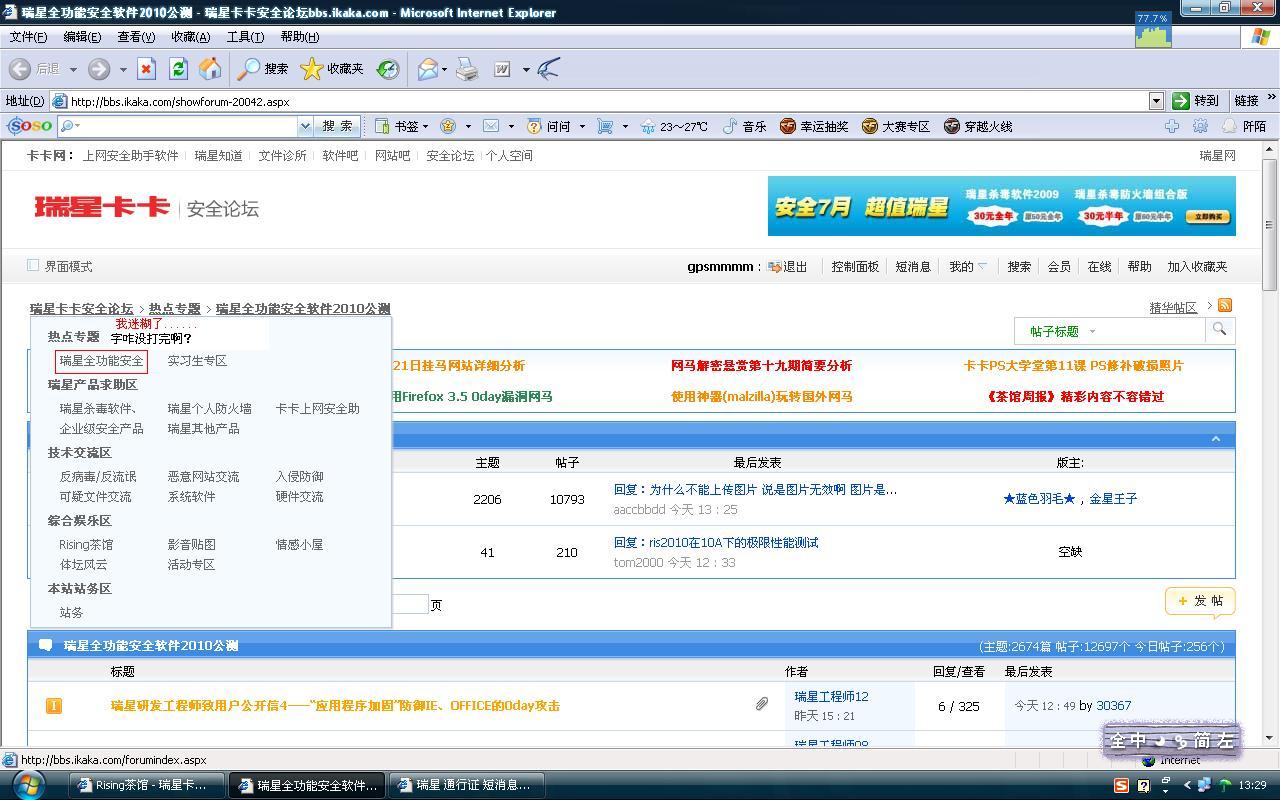The image size is (1280, 800).
Task: Toggle the 界面模式 checkbox
Action: click(33, 266)
